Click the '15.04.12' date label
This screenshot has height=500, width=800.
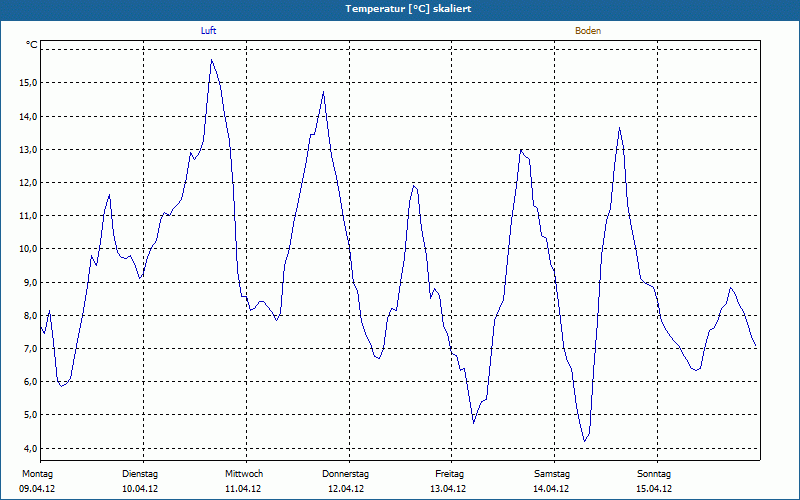654,489
